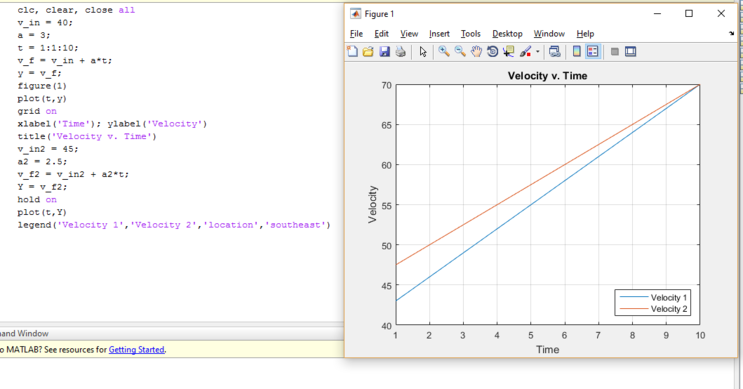
Task: Select the Brush data tool
Action: tap(525, 52)
